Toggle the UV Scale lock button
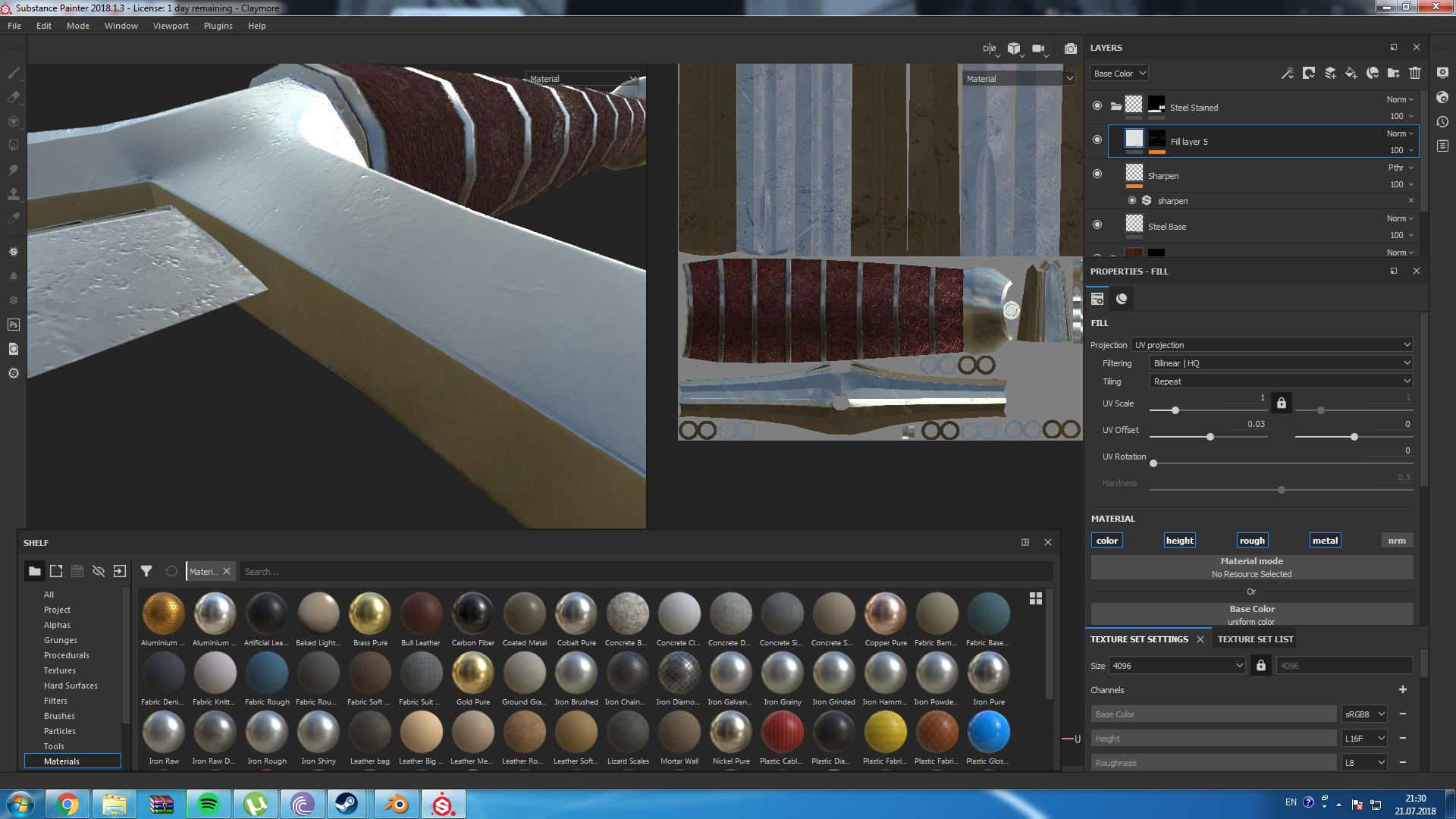 1282,403
